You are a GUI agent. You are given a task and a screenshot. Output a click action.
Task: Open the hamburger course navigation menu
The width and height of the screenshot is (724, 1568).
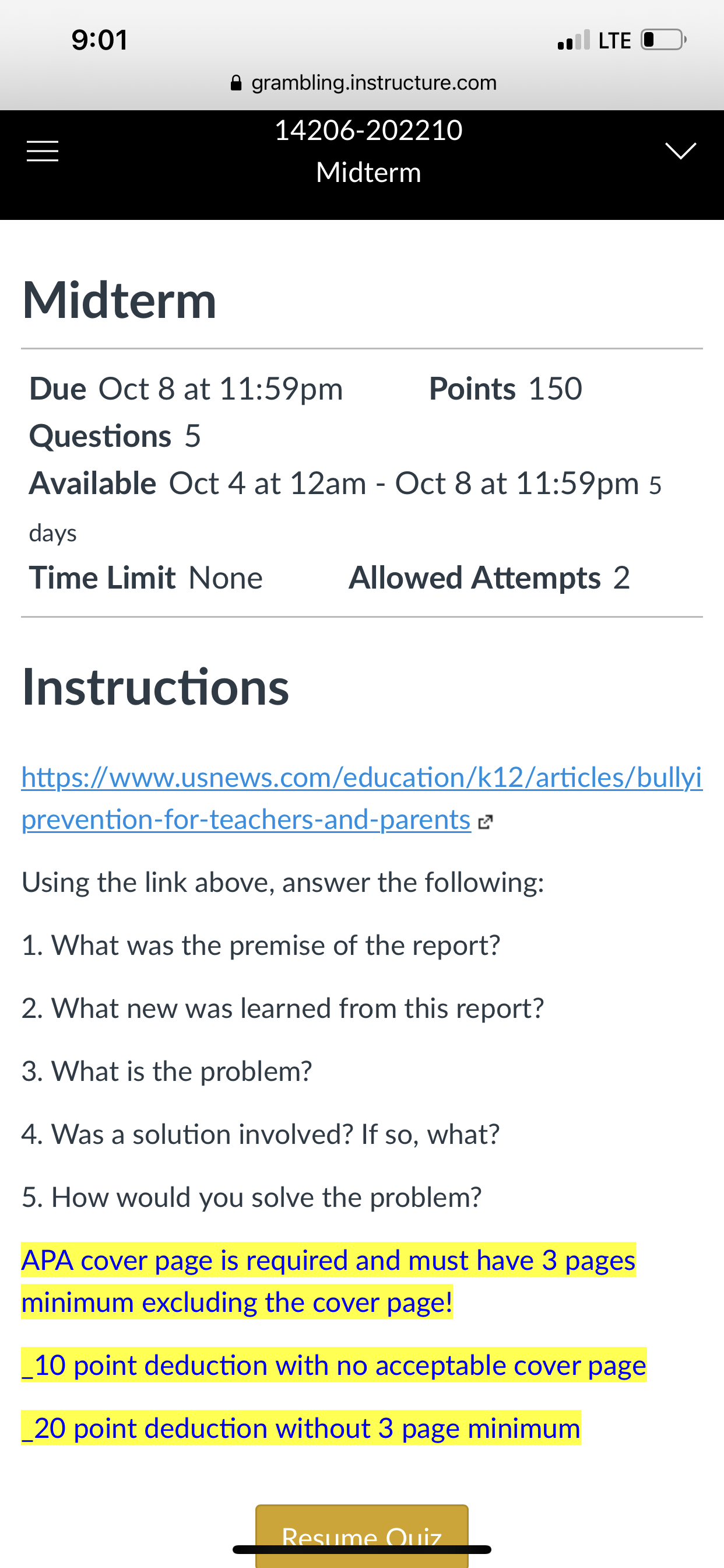click(43, 151)
